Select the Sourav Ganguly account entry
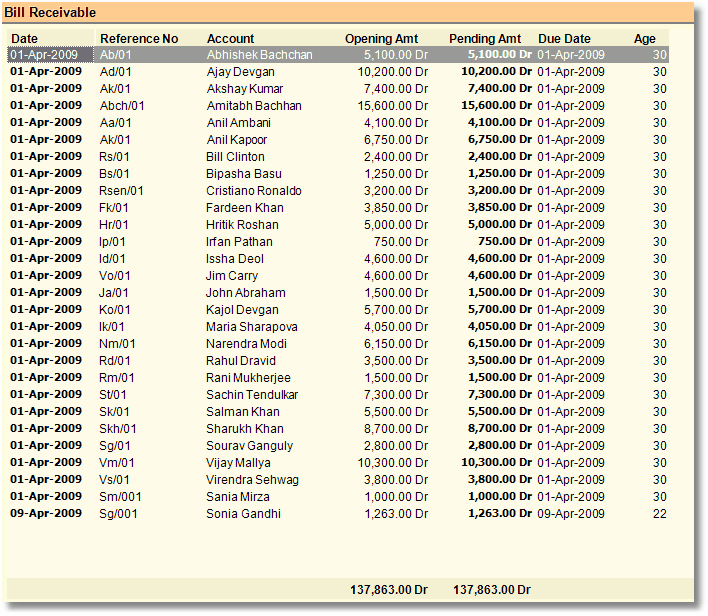This screenshot has height=616, width=708. click(x=250, y=446)
